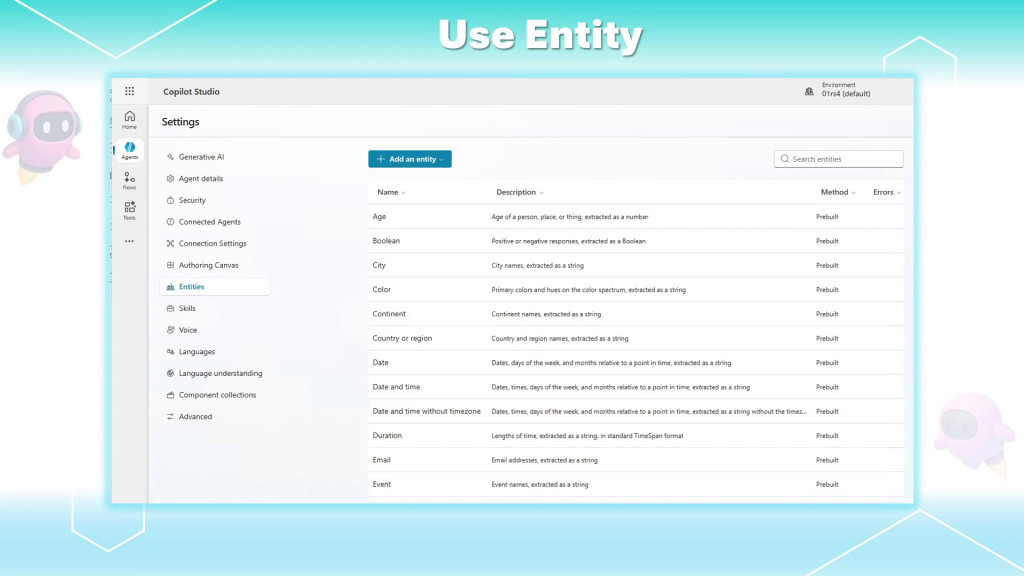
Task: Open the Component collections section
Action: 215,394
